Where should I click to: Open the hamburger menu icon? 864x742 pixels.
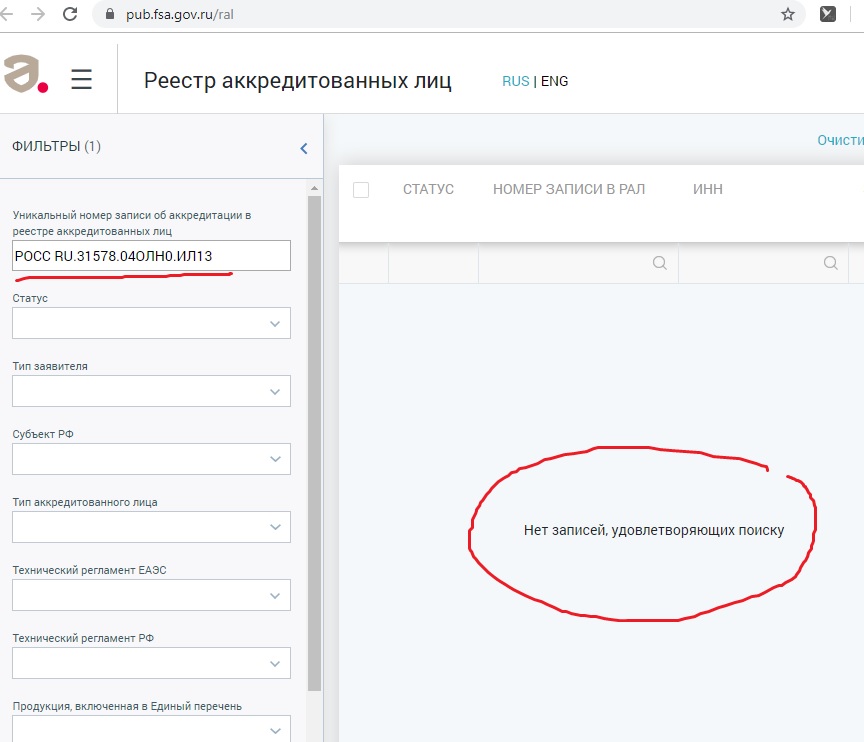tap(82, 80)
